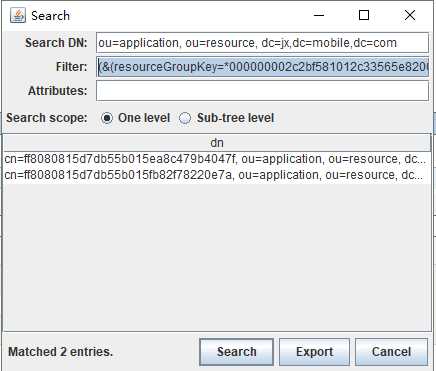Select result row cn=ff8080815d7db55b015ea8c479b4047f
Screen dimensions: 436x371
click(x=217, y=159)
